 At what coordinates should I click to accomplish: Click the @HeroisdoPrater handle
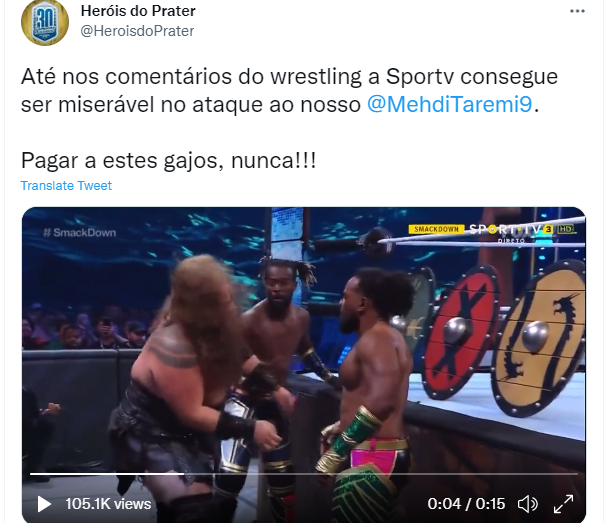tap(137, 31)
